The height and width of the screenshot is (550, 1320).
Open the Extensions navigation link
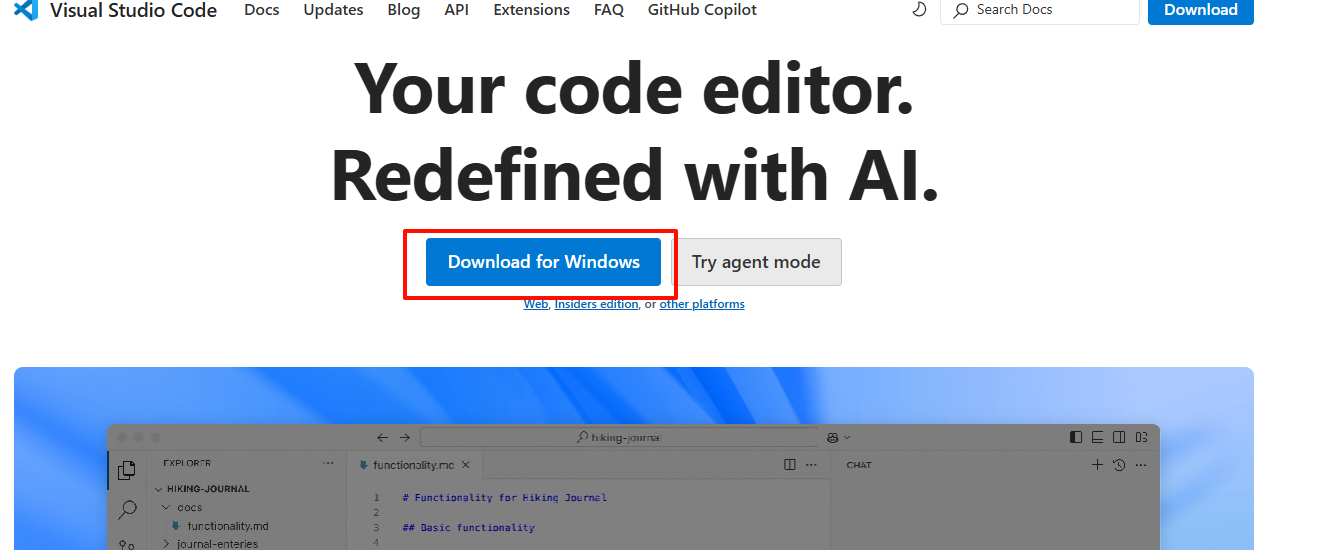[531, 10]
